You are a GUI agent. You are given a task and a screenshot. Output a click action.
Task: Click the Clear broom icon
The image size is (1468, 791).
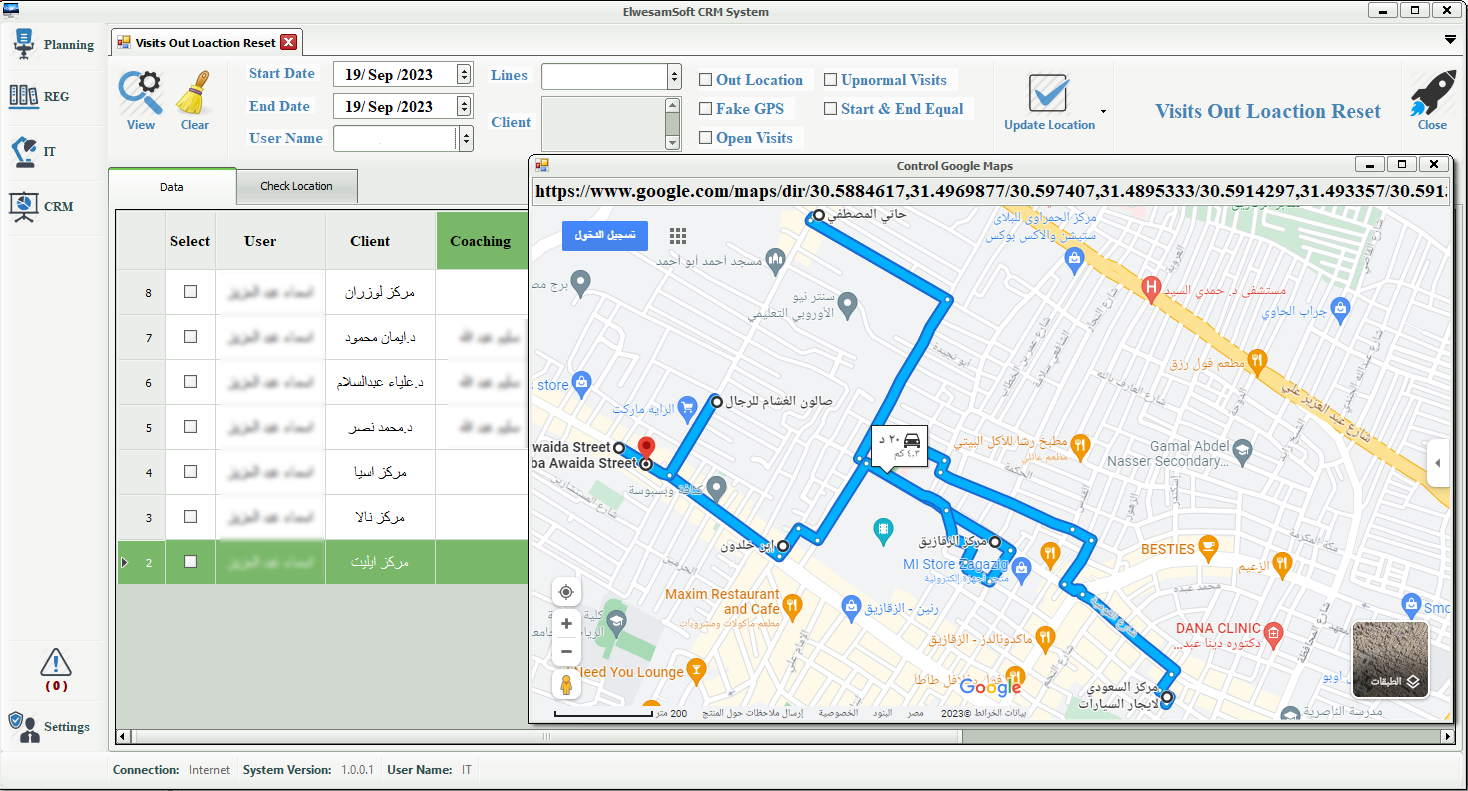[x=195, y=93]
